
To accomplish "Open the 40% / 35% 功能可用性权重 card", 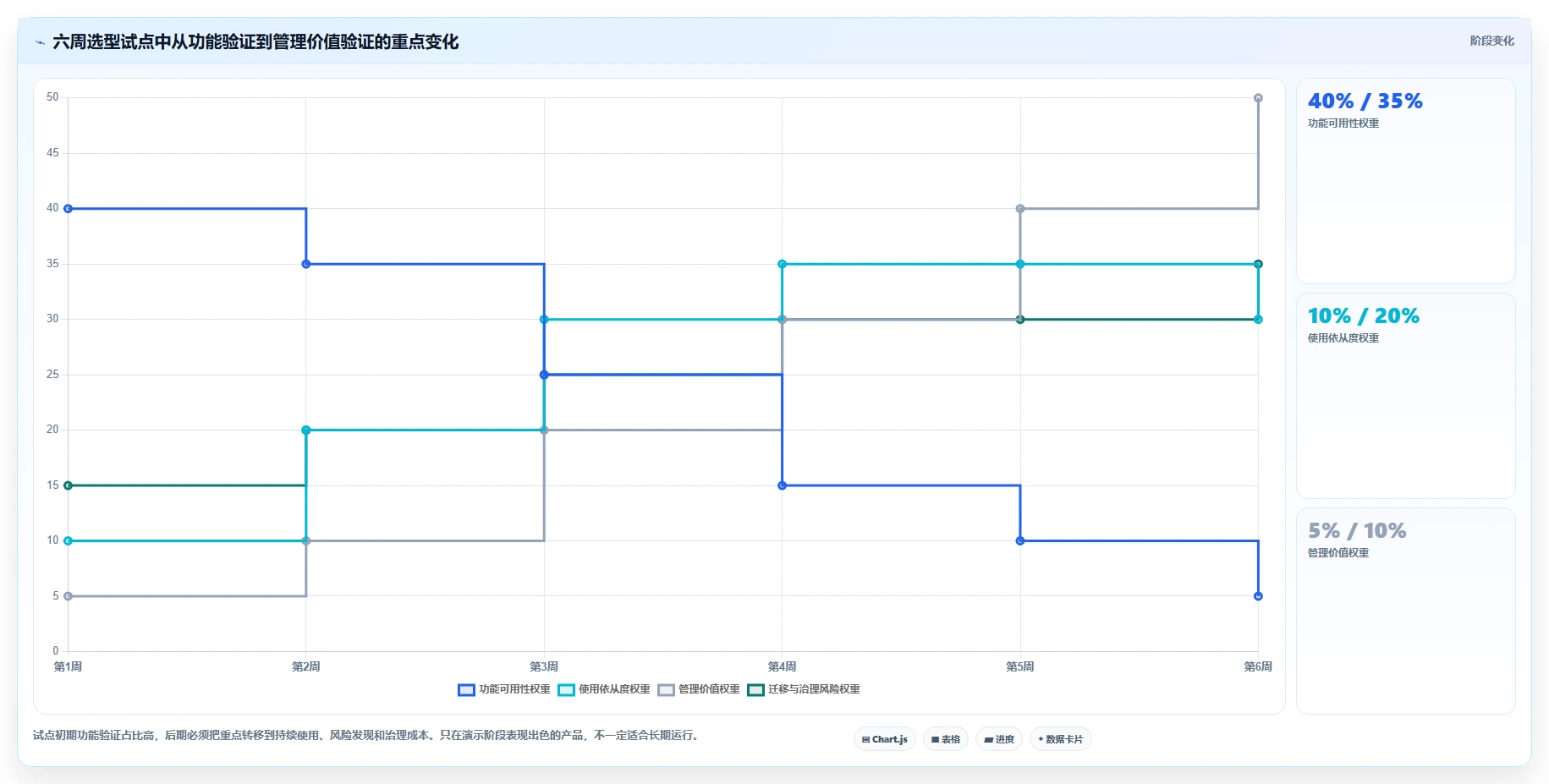I will click(1406, 181).
